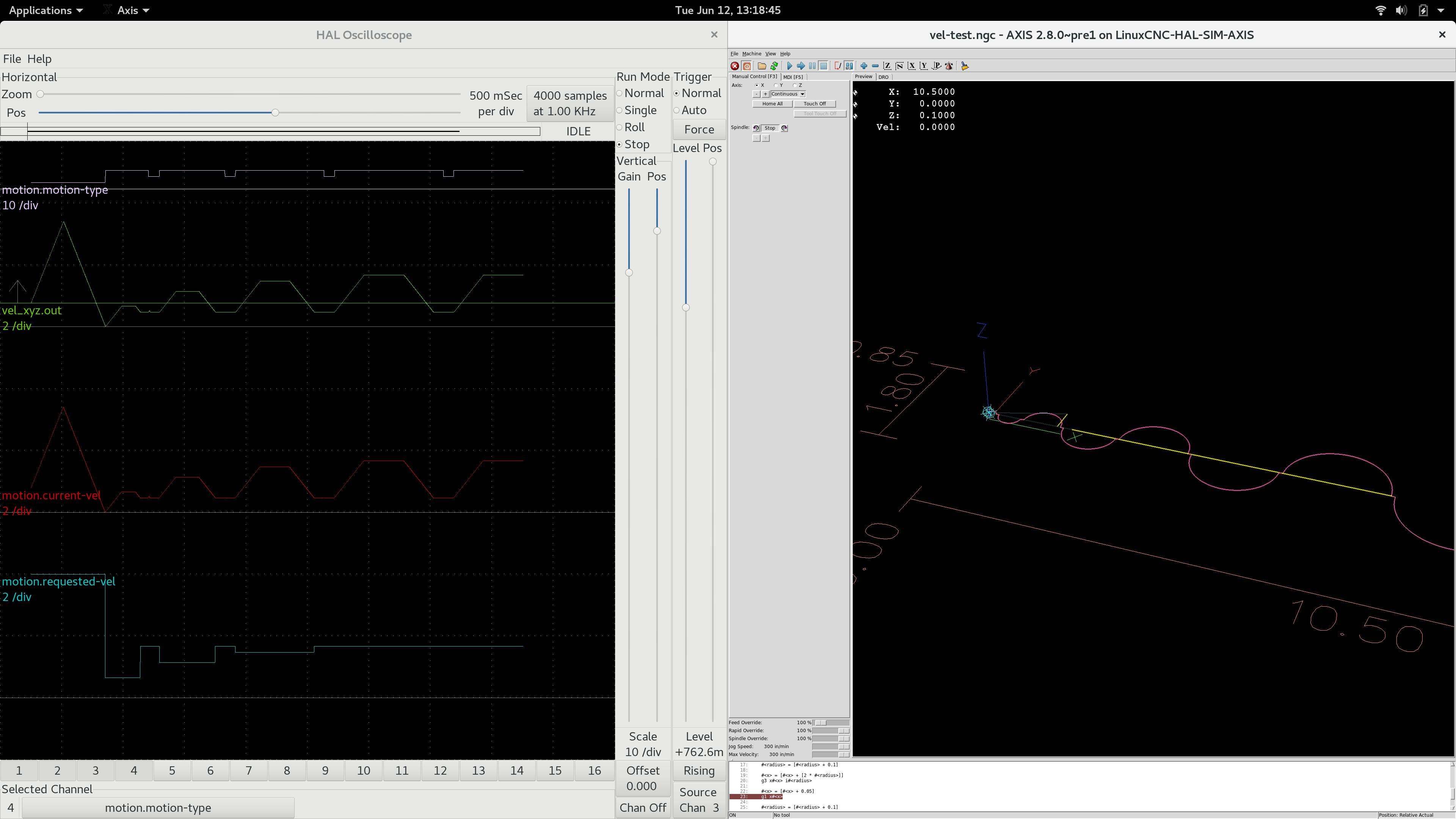The width and height of the screenshot is (1456, 819).
Task: Toggle machine power button in AXIS
Action: pos(747,66)
